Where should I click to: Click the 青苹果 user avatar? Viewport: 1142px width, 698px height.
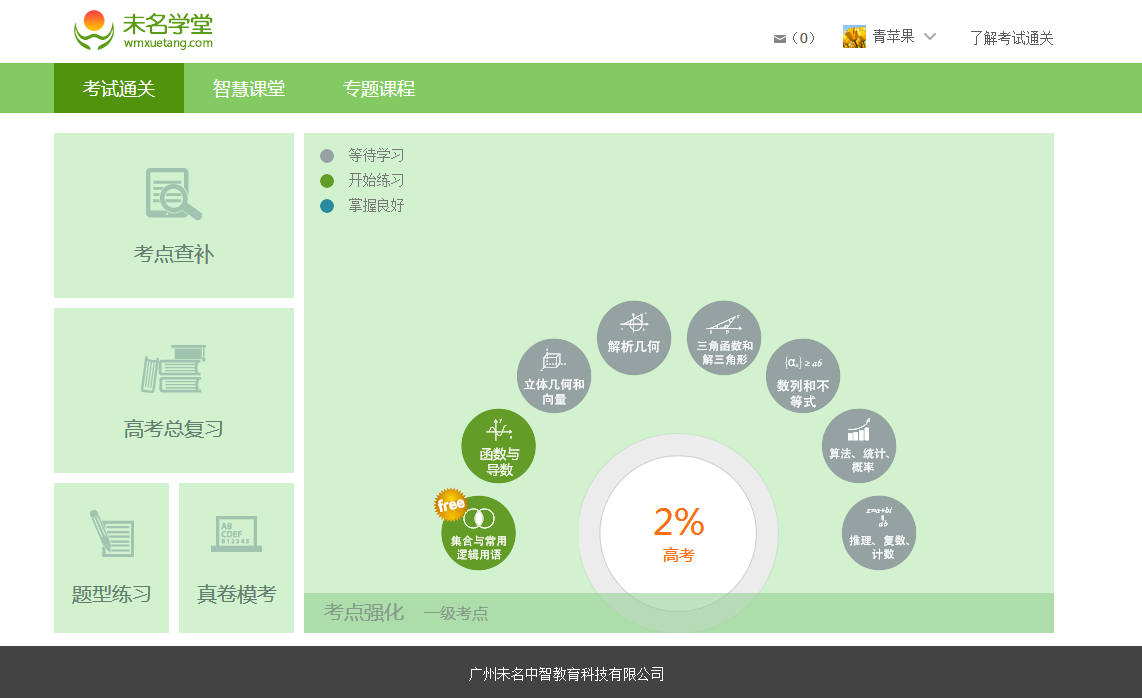pyautogui.click(x=854, y=37)
